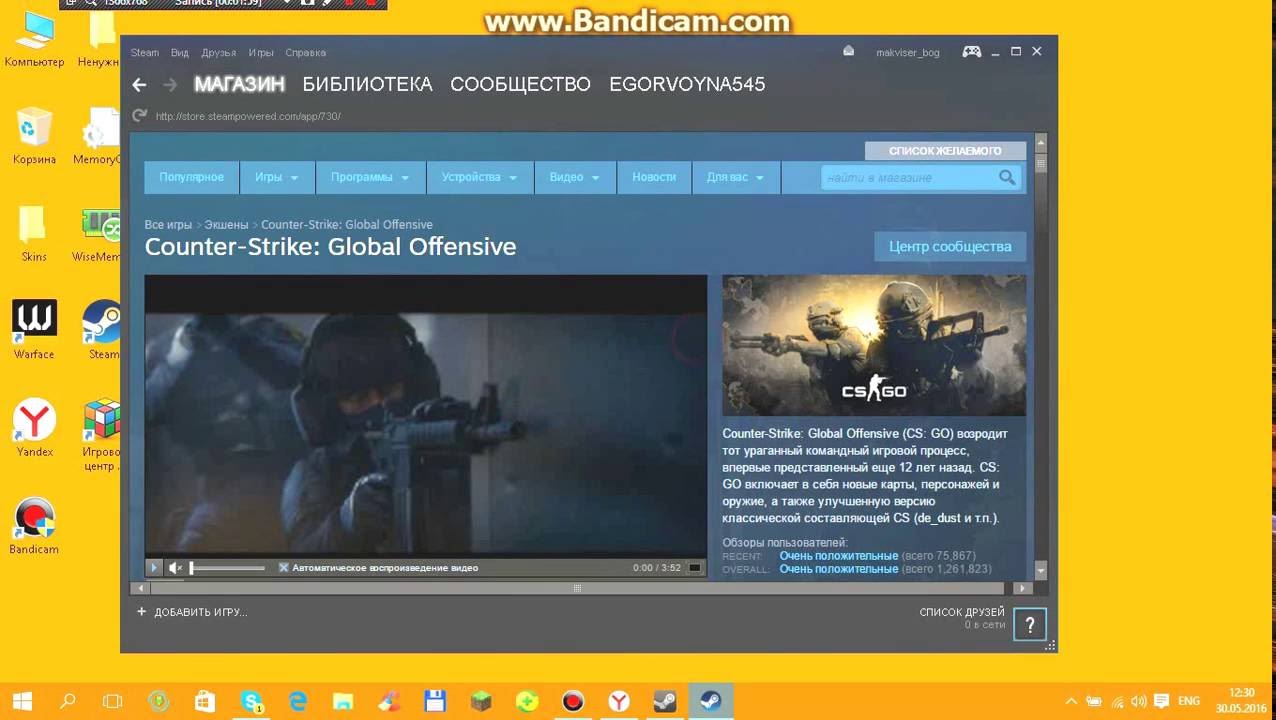The width and height of the screenshot is (1276, 720).
Task: Expand the Видео dropdown
Action: click(574, 177)
